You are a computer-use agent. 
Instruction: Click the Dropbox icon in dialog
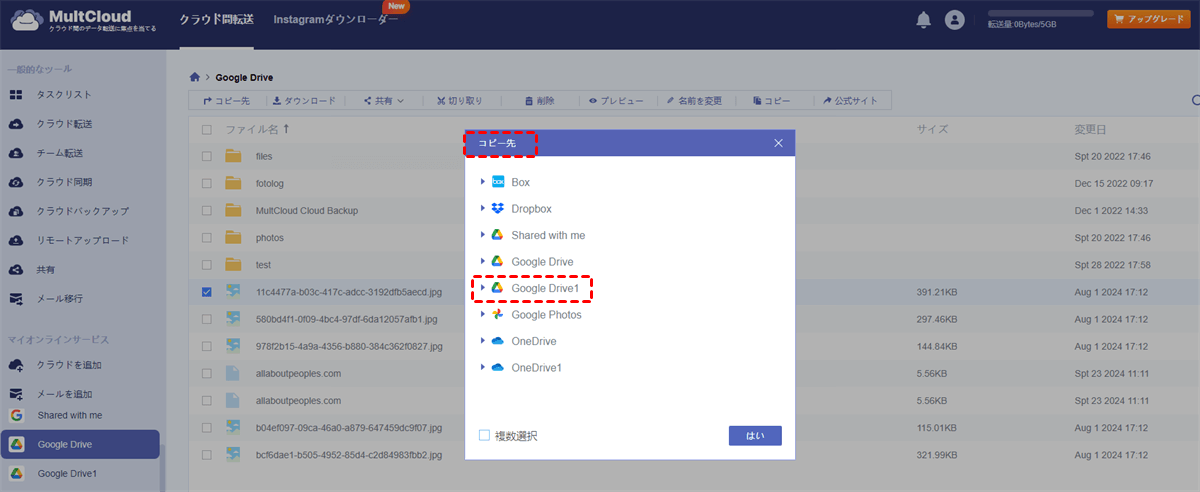pos(497,208)
